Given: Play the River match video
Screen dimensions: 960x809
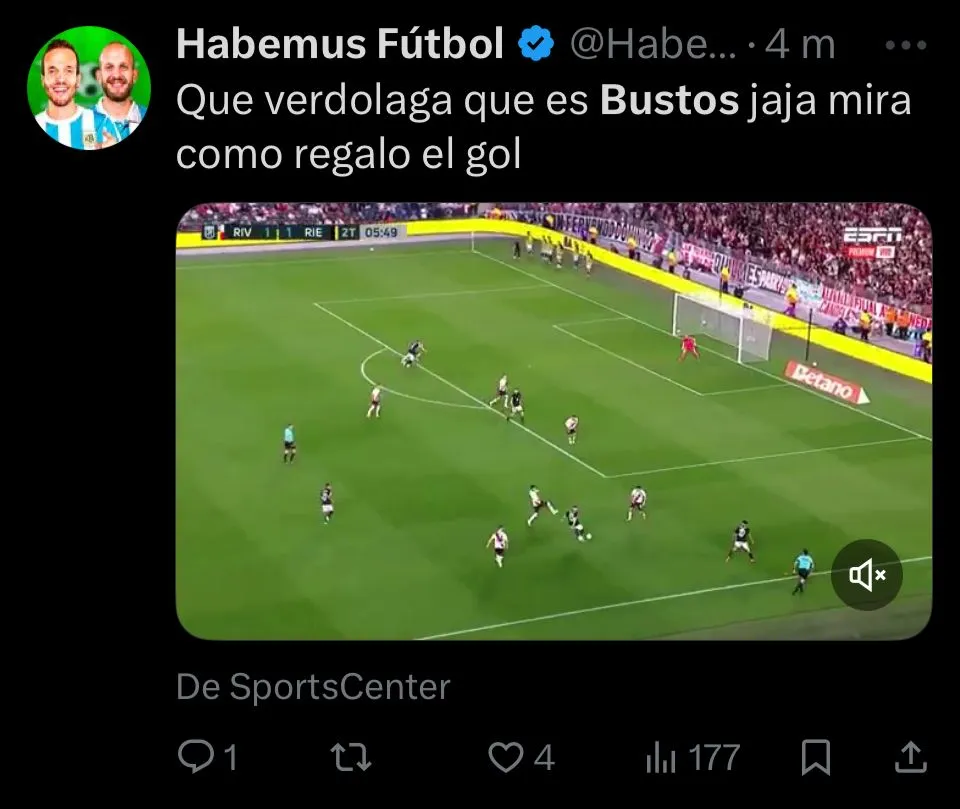Looking at the screenshot, I should (553, 421).
